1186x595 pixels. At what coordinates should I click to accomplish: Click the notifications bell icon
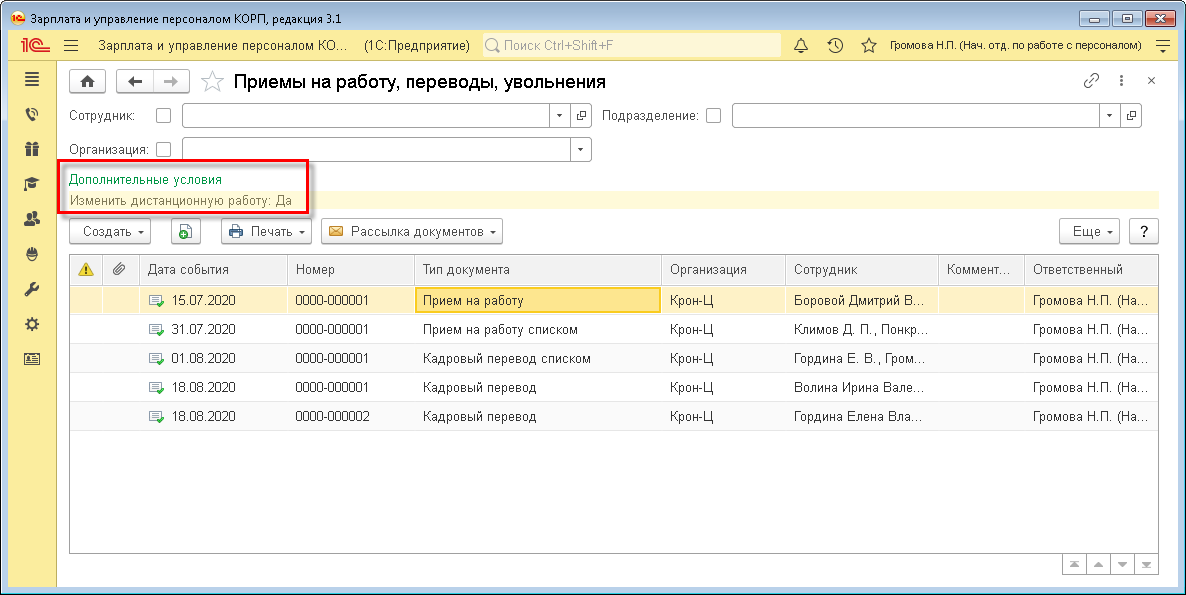coord(800,45)
